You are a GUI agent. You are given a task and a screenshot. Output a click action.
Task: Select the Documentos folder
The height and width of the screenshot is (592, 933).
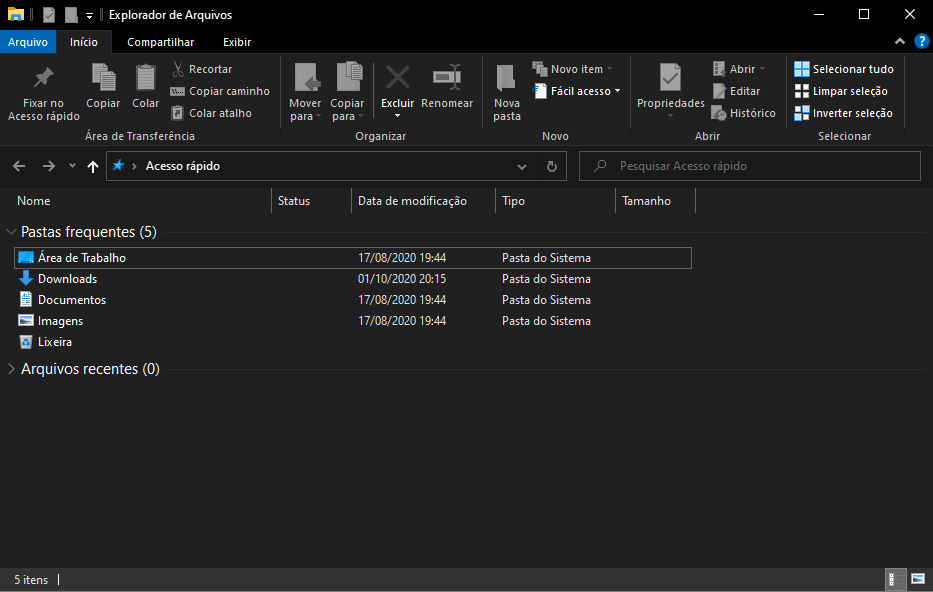[353, 300]
